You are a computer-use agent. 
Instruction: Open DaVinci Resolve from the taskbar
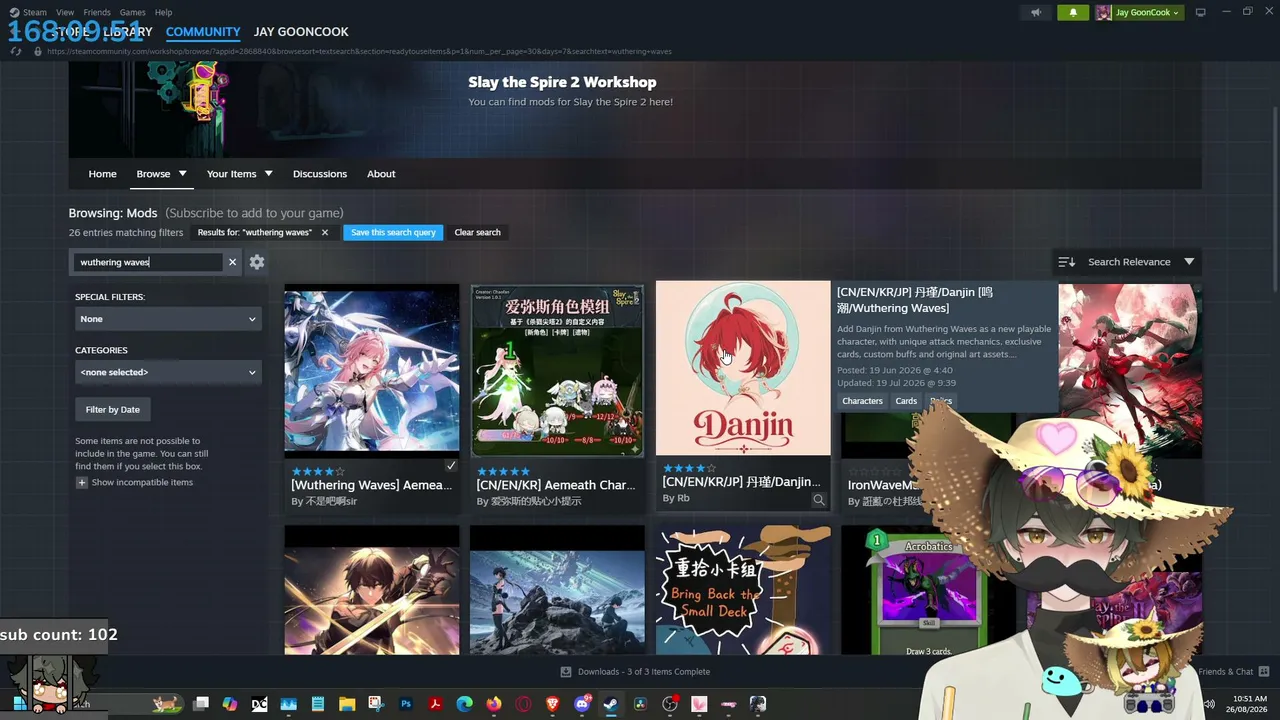point(640,704)
